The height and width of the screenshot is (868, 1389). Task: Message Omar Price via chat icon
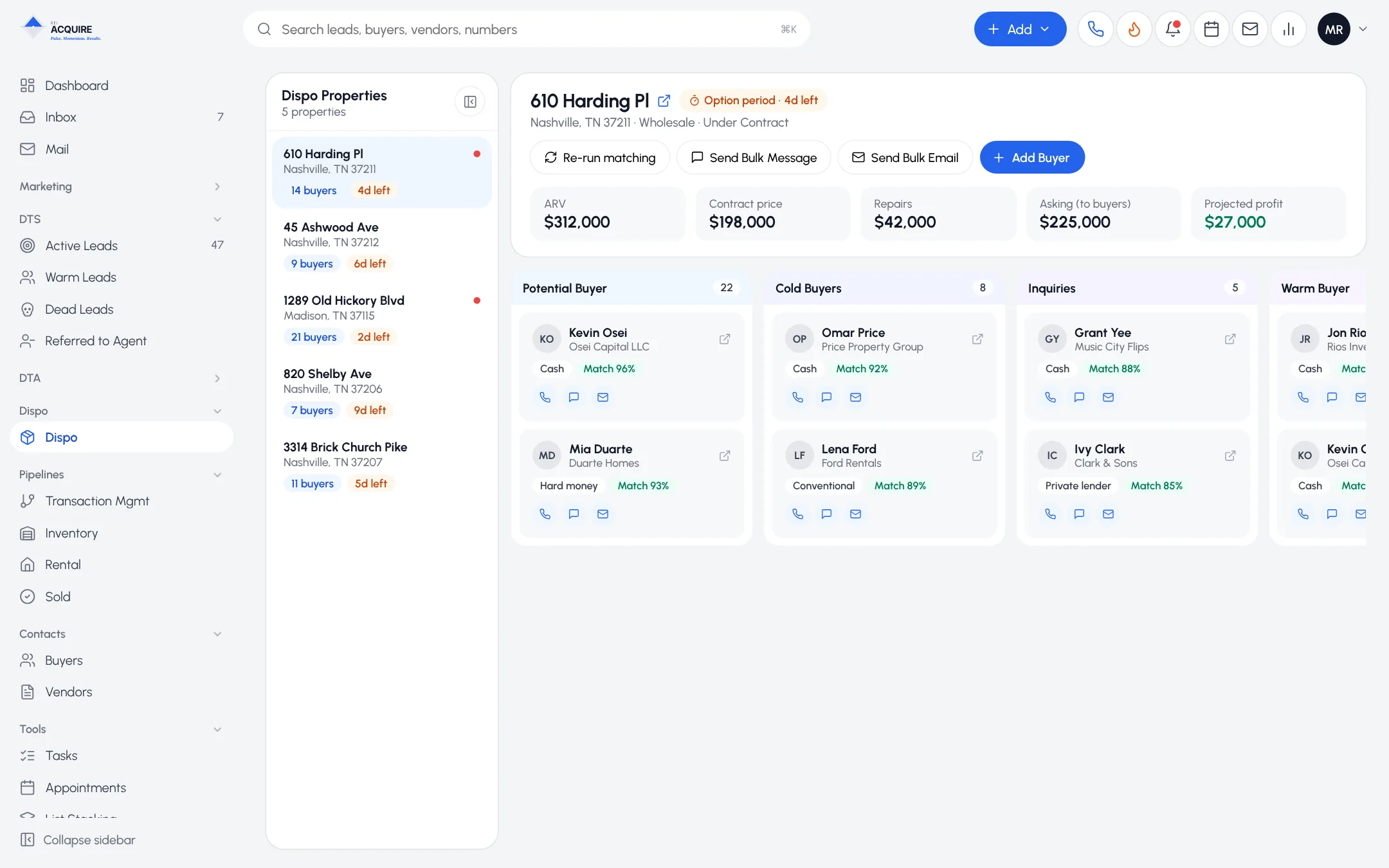click(x=826, y=397)
